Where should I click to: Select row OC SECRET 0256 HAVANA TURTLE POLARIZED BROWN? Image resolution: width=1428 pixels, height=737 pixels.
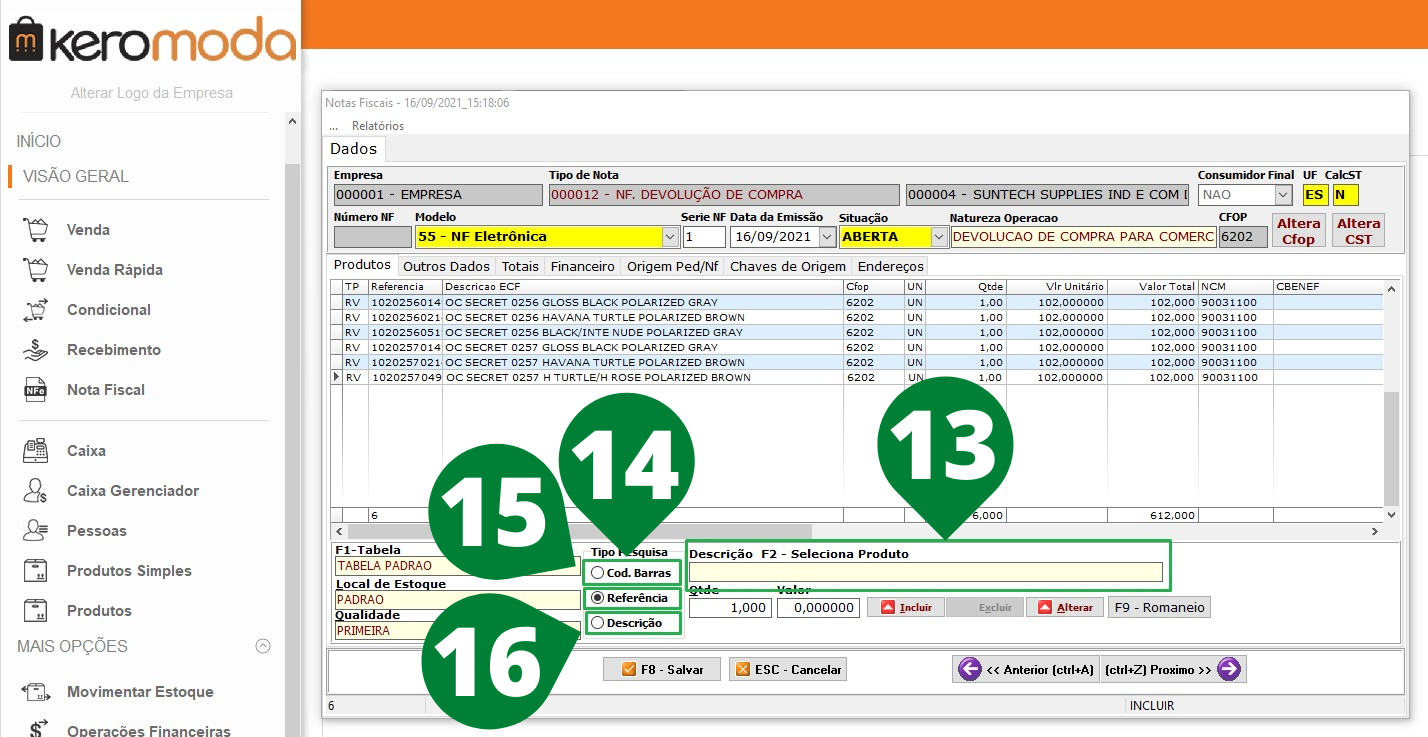pyautogui.click(x=857, y=317)
